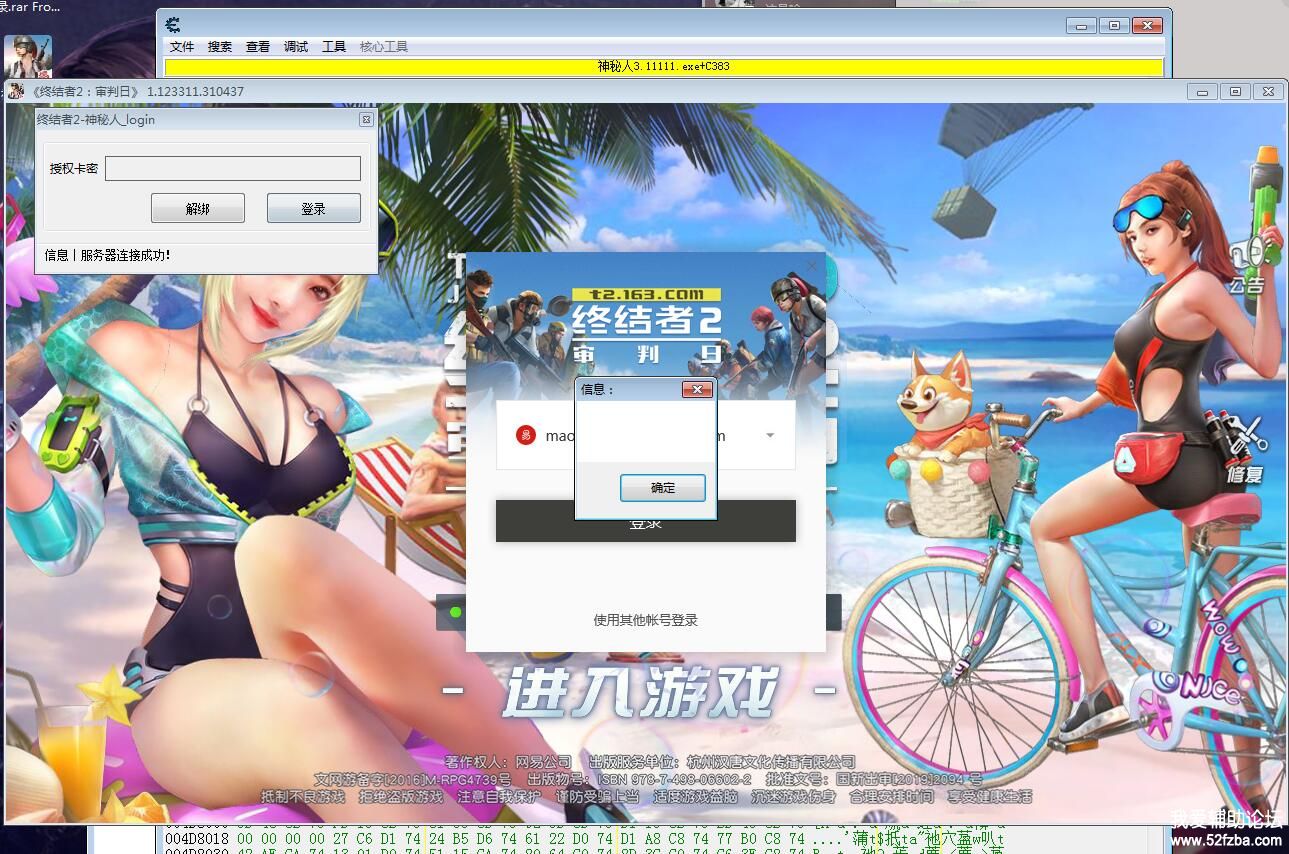Click the dark 登录 button in account panel
1289x854 pixels.
coord(646,521)
